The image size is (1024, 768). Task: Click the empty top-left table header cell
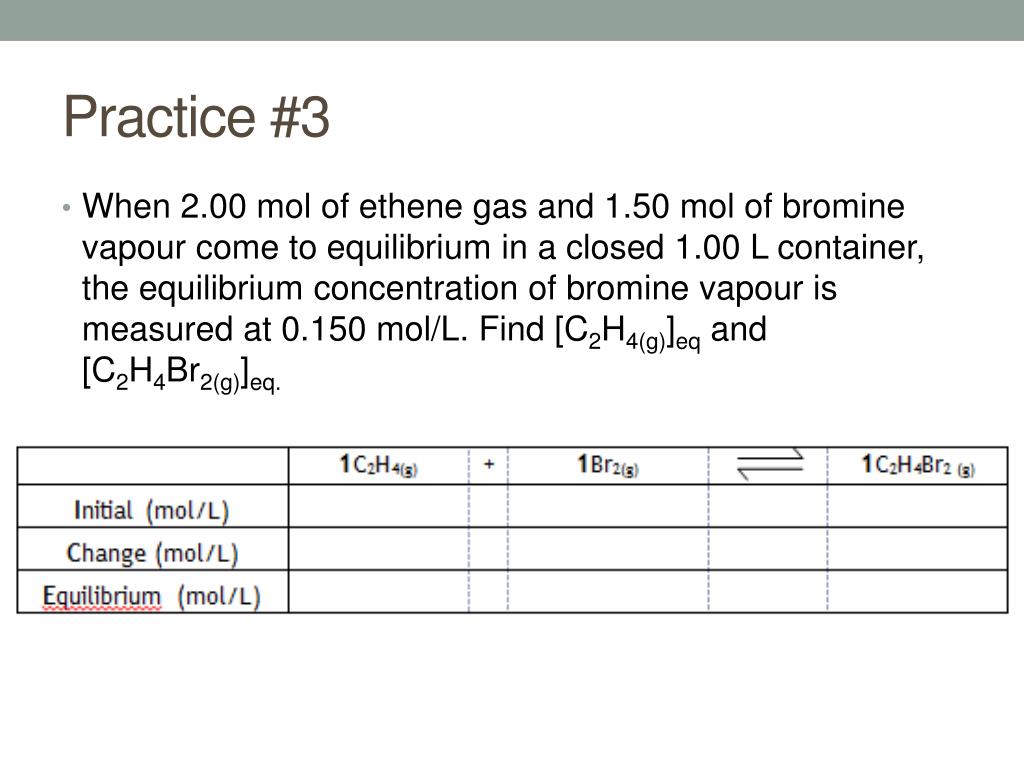click(153, 466)
